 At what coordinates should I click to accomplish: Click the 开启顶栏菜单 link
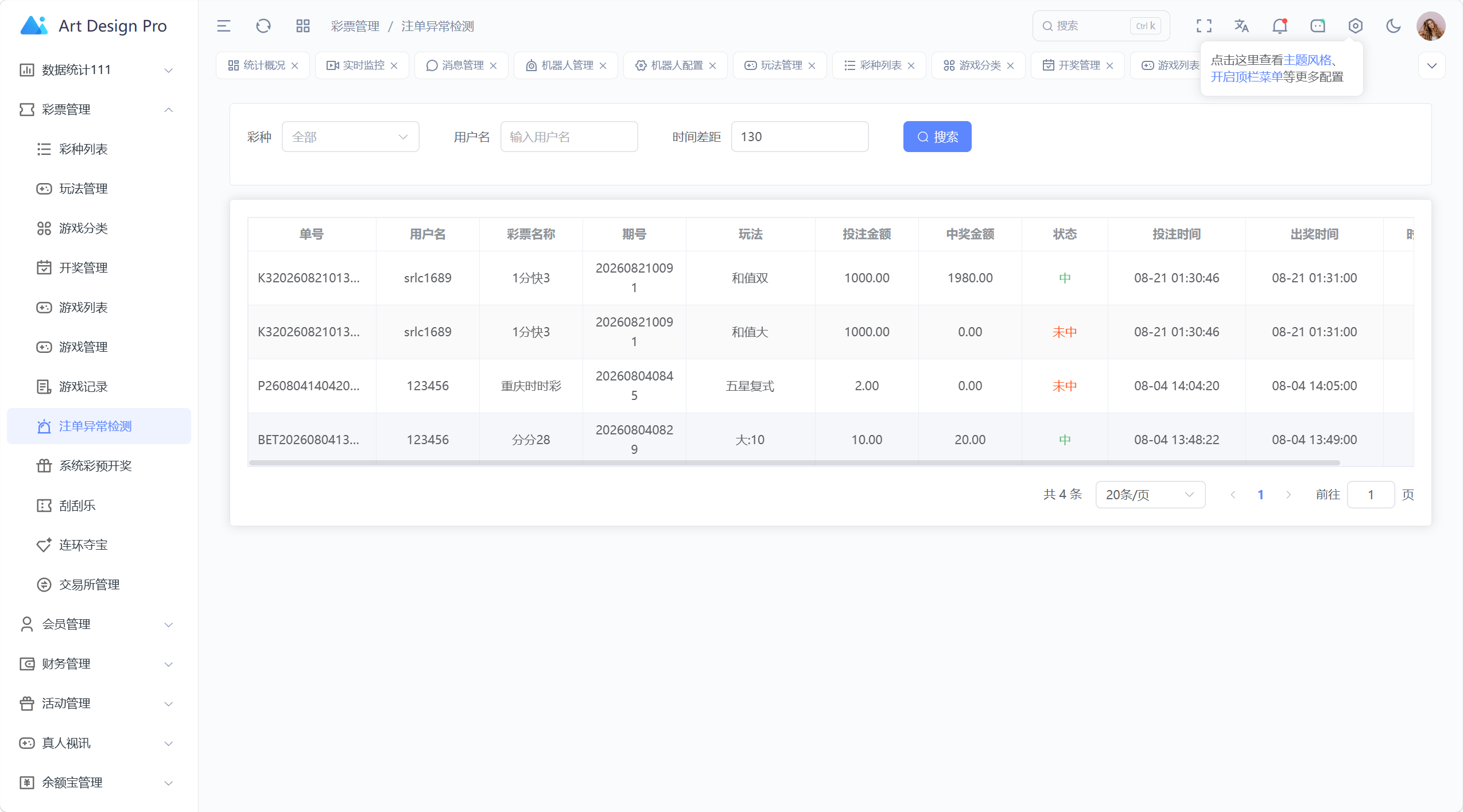pyautogui.click(x=1247, y=77)
